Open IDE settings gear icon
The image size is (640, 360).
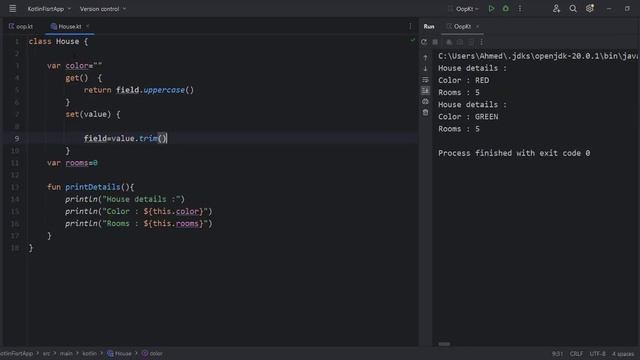point(590,9)
